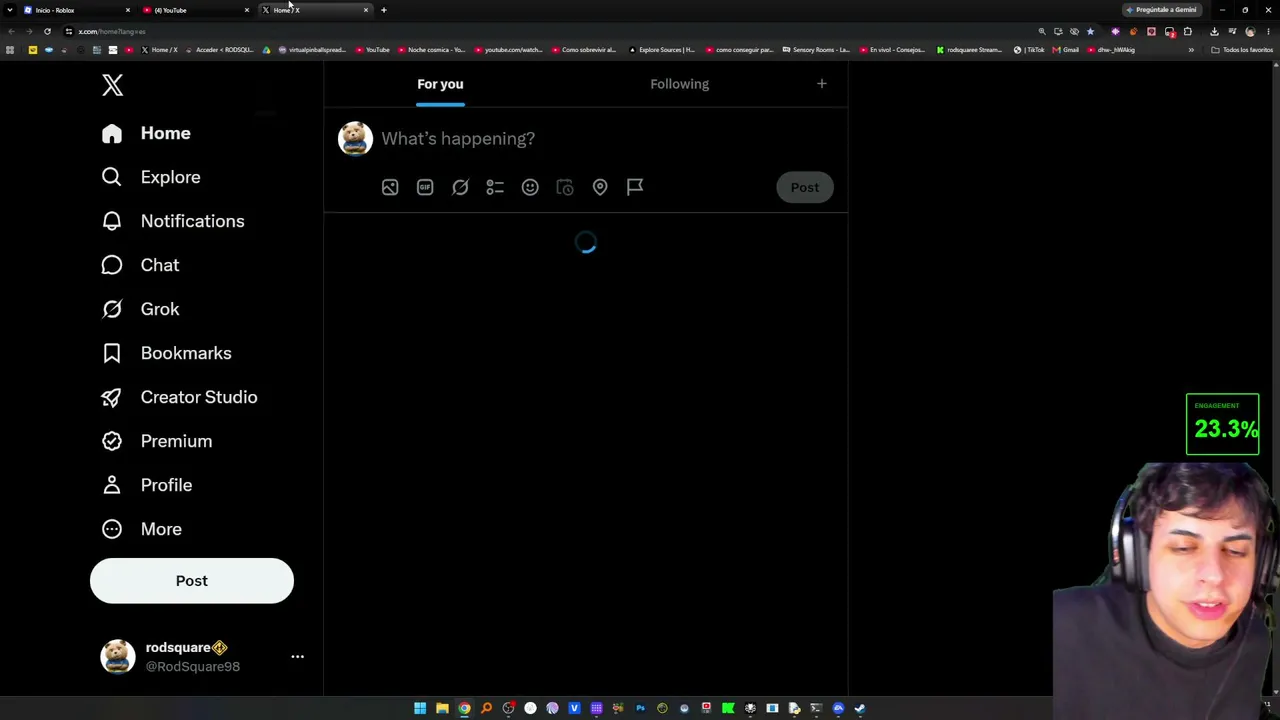
Task: Tag a location in the post
Action: pyautogui.click(x=600, y=187)
